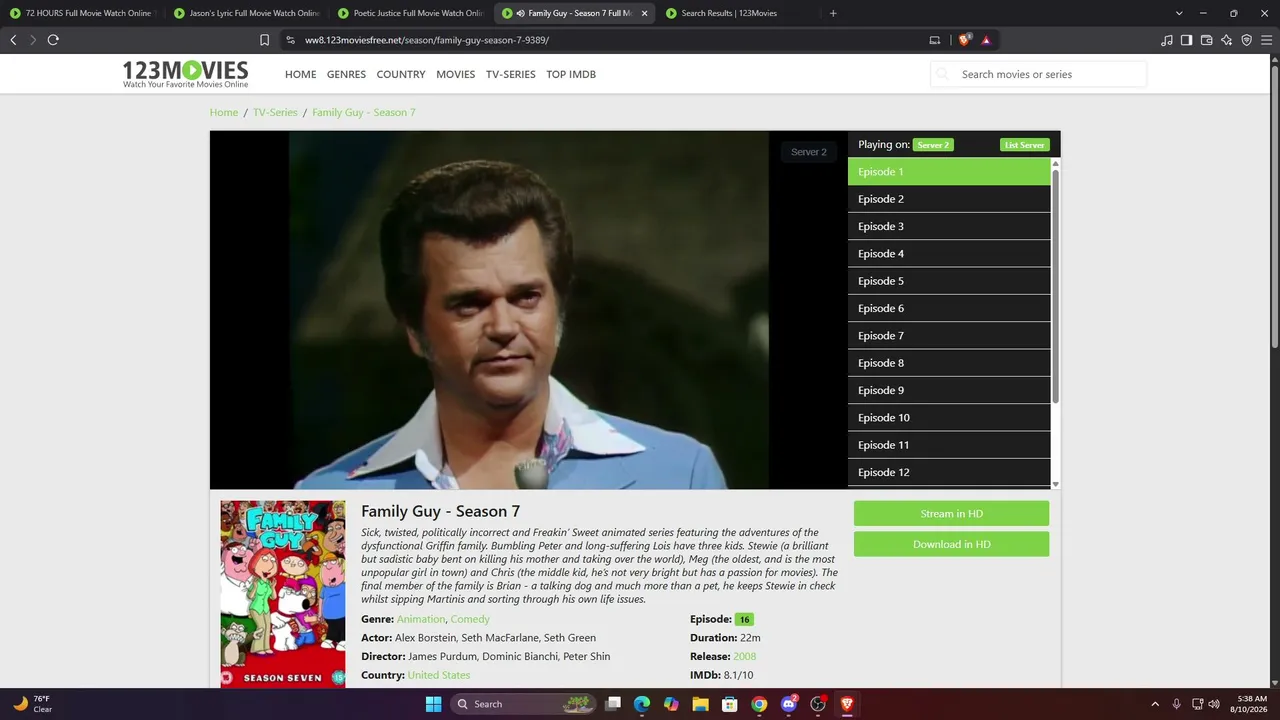This screenshot has height=720, width=1280.
Task: Open the tab search dropdown arrow
Action: coord(1179,13)
